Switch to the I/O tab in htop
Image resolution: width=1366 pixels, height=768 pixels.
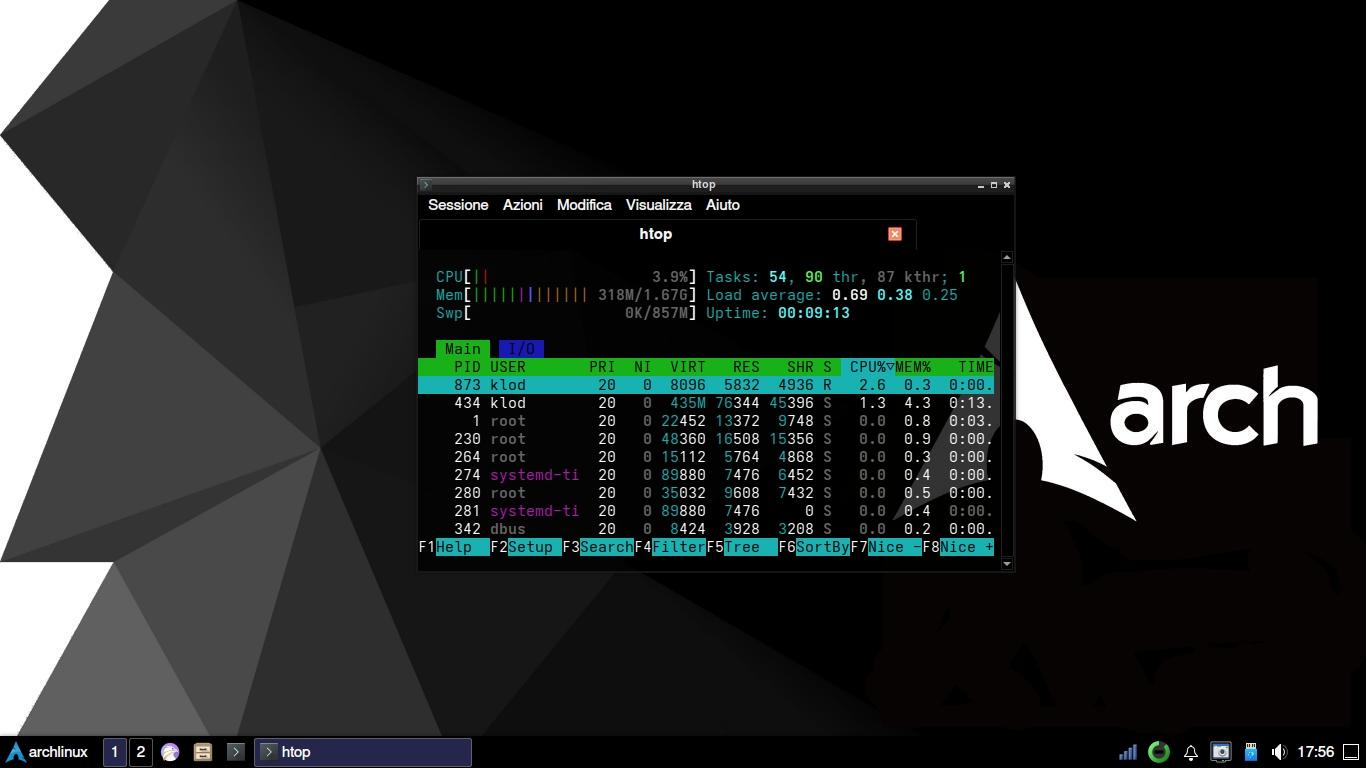pos(521,349)
